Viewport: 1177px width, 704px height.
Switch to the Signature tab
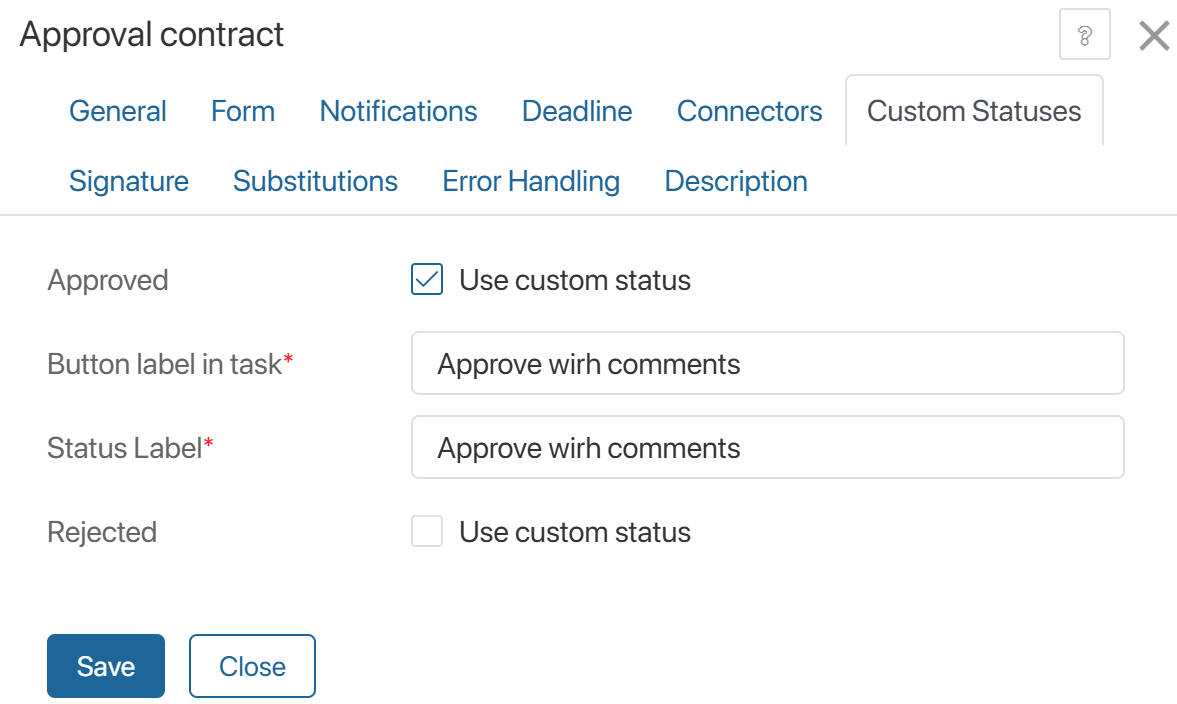[129, 181]
